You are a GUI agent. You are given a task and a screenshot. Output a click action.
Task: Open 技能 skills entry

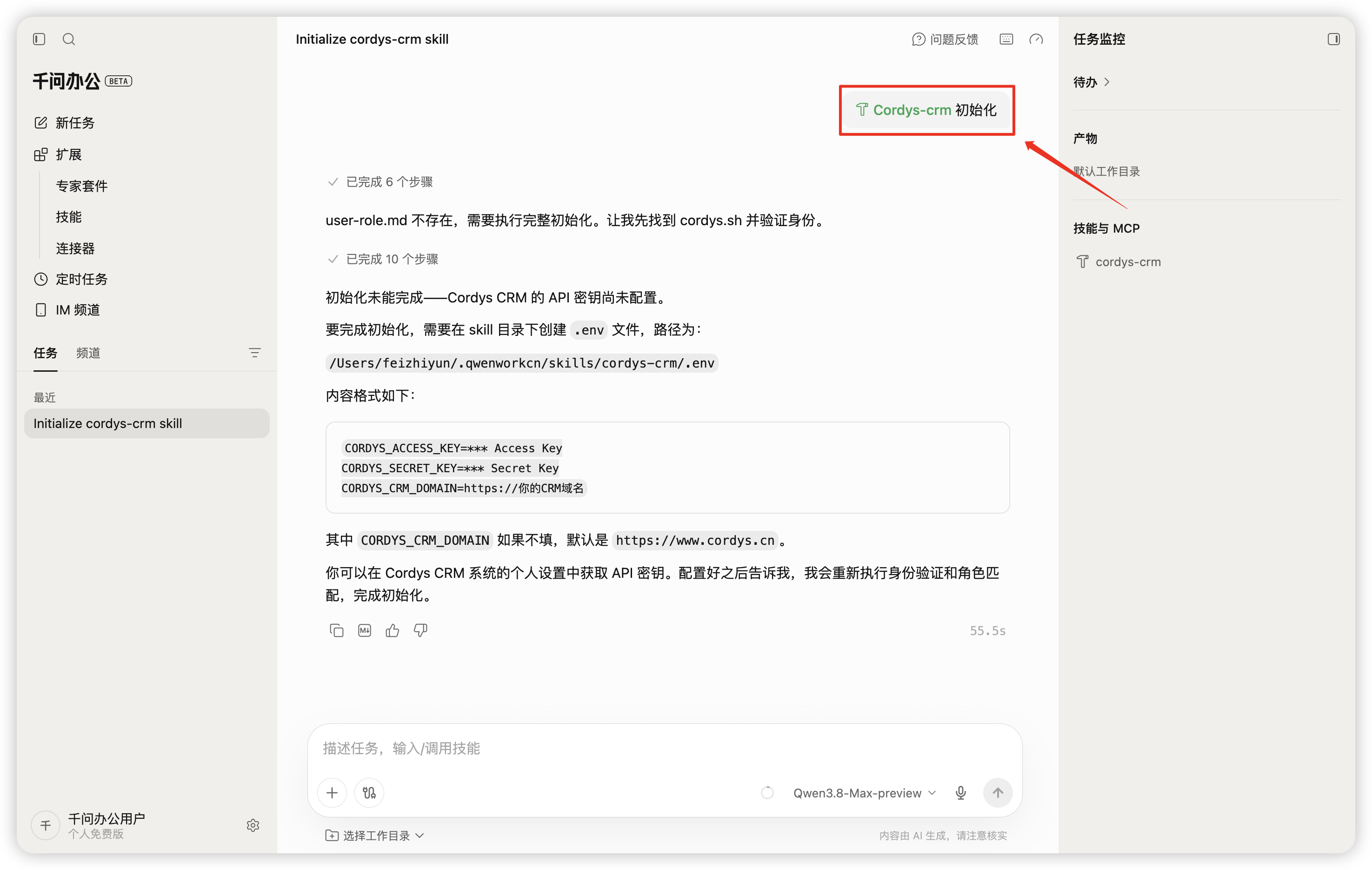click(69, 217)
